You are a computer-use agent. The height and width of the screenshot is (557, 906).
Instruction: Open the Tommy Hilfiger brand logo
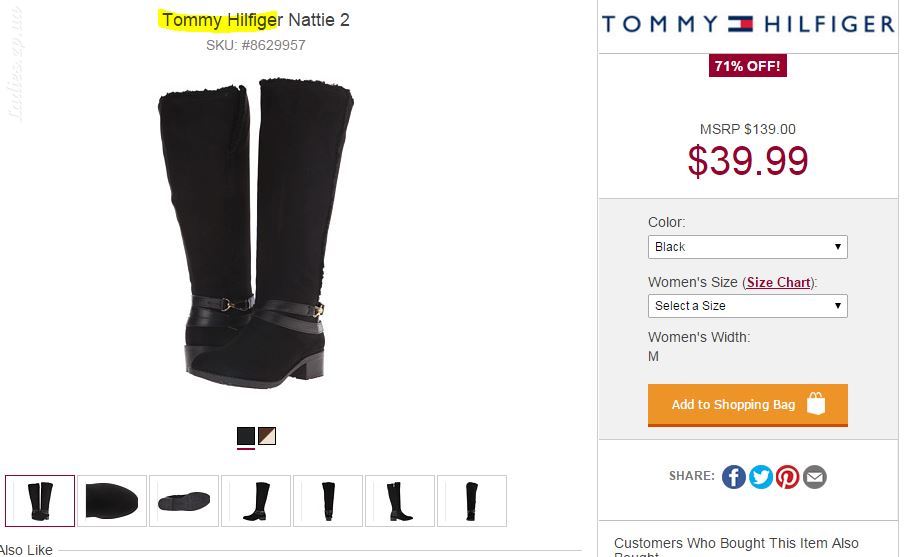pos(748,24)
